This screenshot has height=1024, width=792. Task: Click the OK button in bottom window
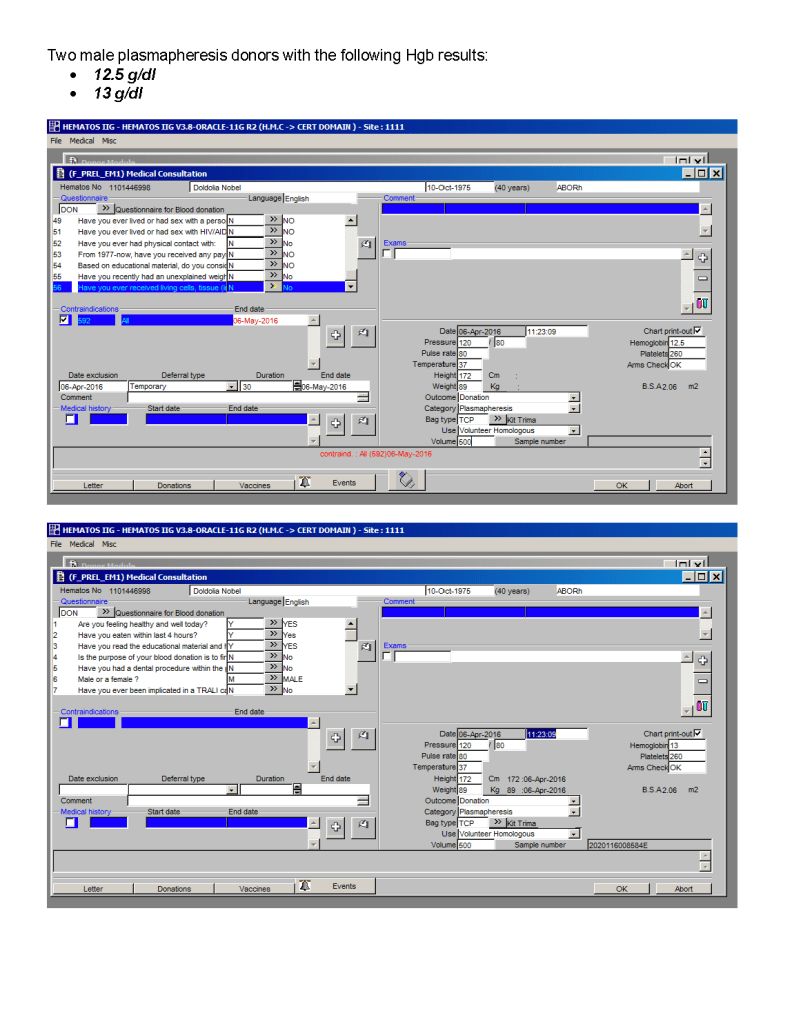[621, 888]
